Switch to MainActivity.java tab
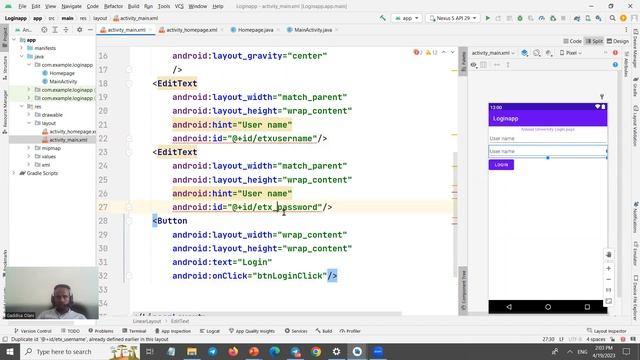The height and width of the screenshot is (360, 640). click(312, 30)
